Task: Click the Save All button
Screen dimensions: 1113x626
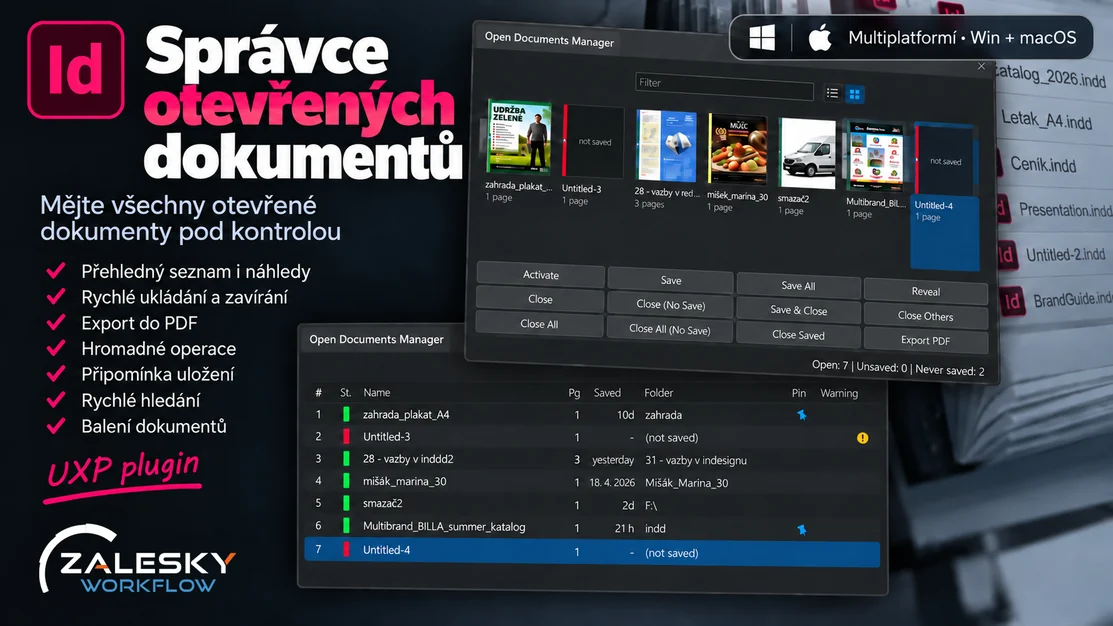Action: [x=798, y=285]
